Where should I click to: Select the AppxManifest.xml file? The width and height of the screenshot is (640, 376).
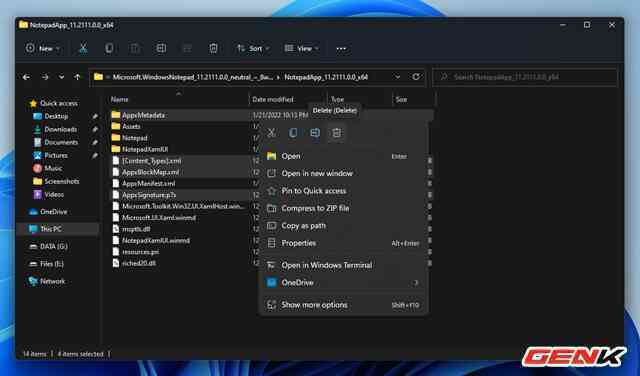[149, 184]
